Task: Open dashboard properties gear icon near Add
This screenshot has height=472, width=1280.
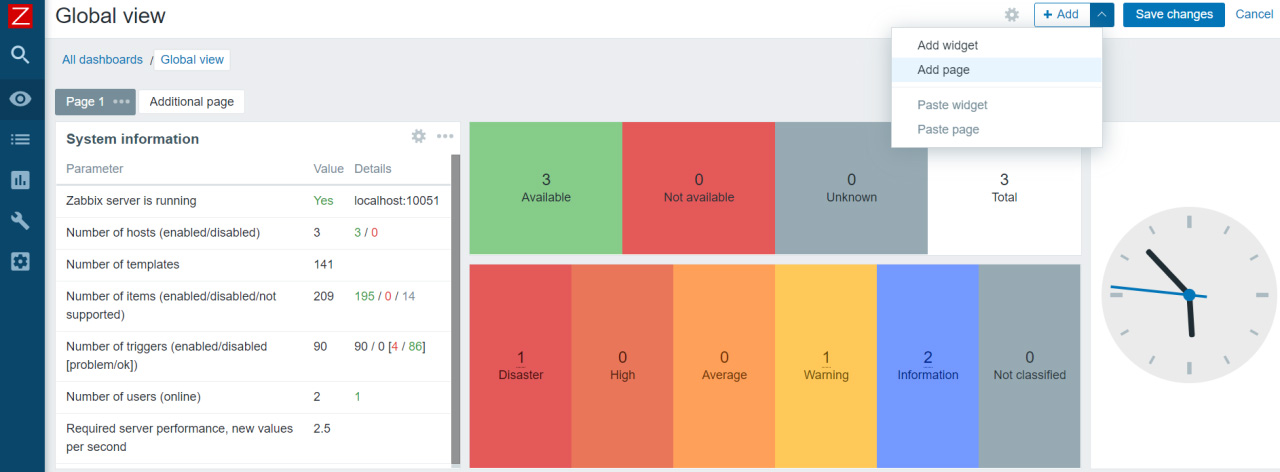Action: tap(1012, 15)
